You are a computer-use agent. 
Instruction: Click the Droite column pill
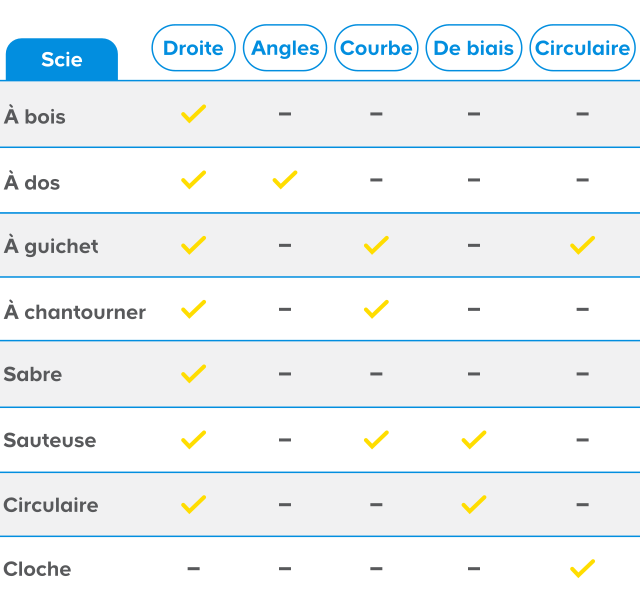tap(193, 48)
